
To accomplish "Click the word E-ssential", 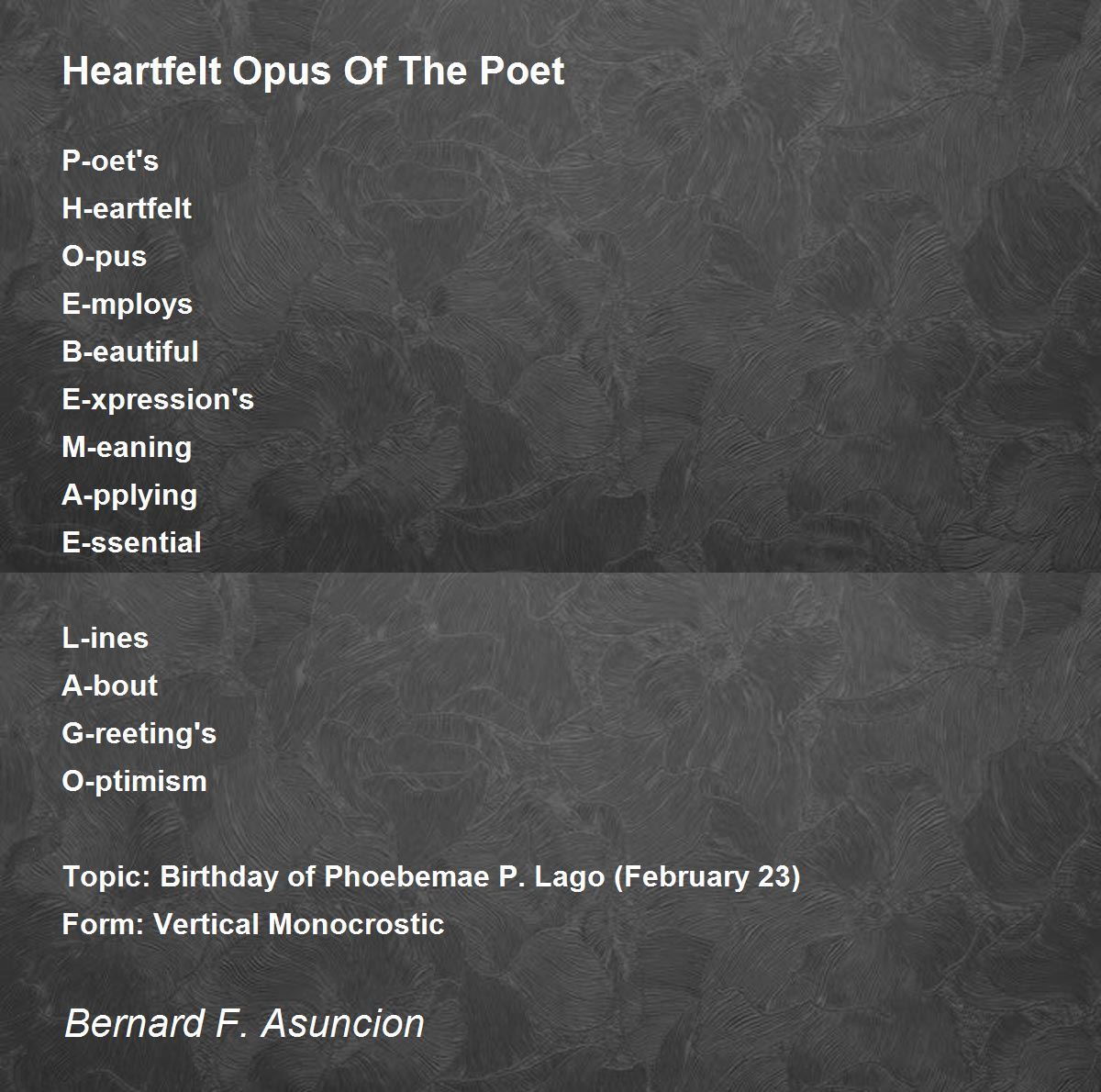I will [x=132, y=542].
